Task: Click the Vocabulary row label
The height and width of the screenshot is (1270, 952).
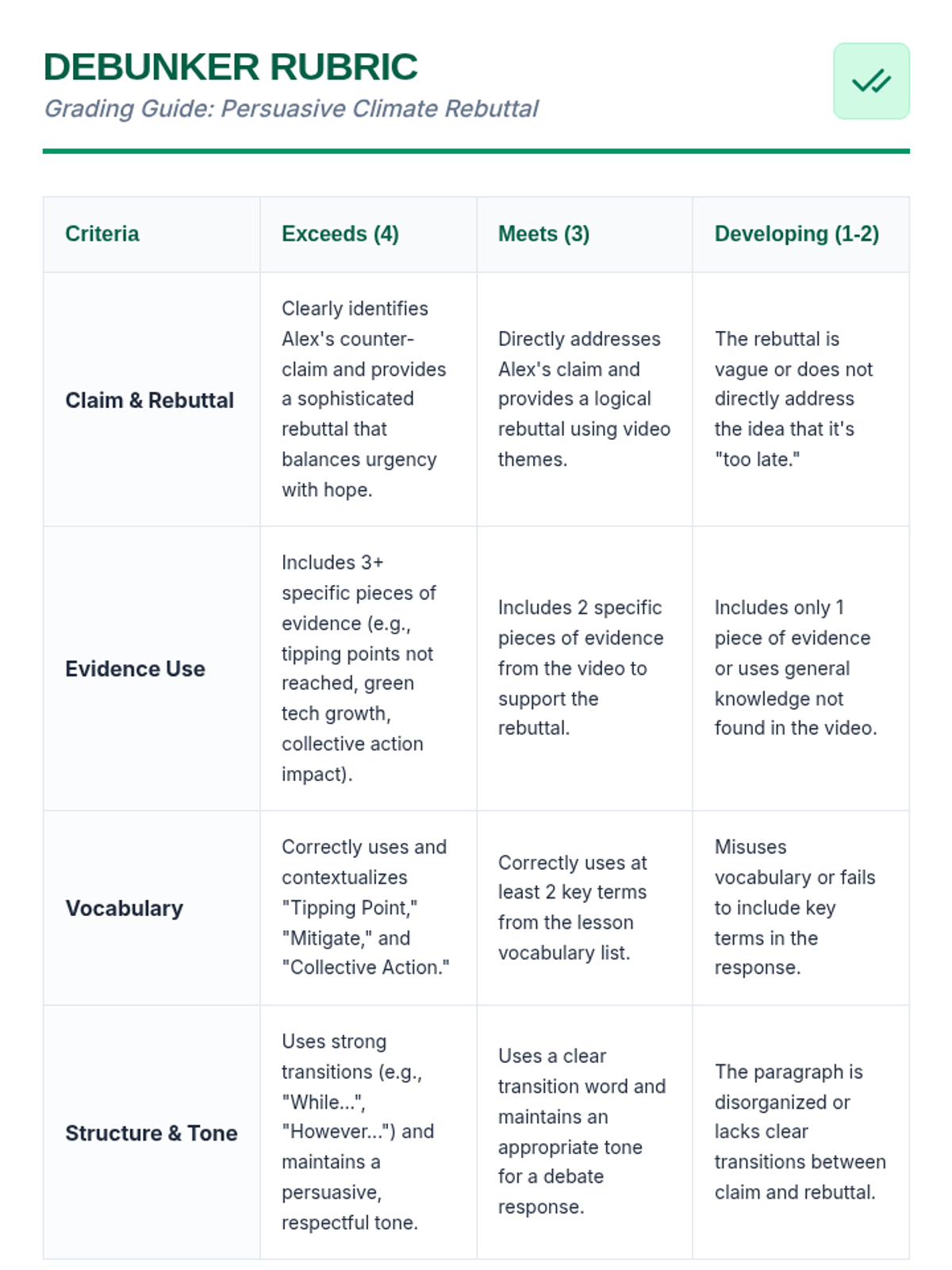Action: coord(124,908)
